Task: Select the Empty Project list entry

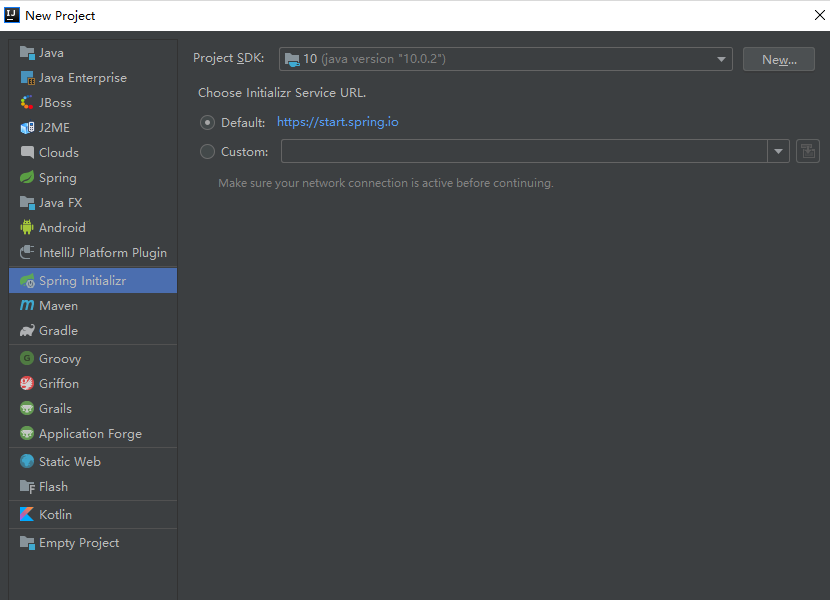Action: point(93,542)
